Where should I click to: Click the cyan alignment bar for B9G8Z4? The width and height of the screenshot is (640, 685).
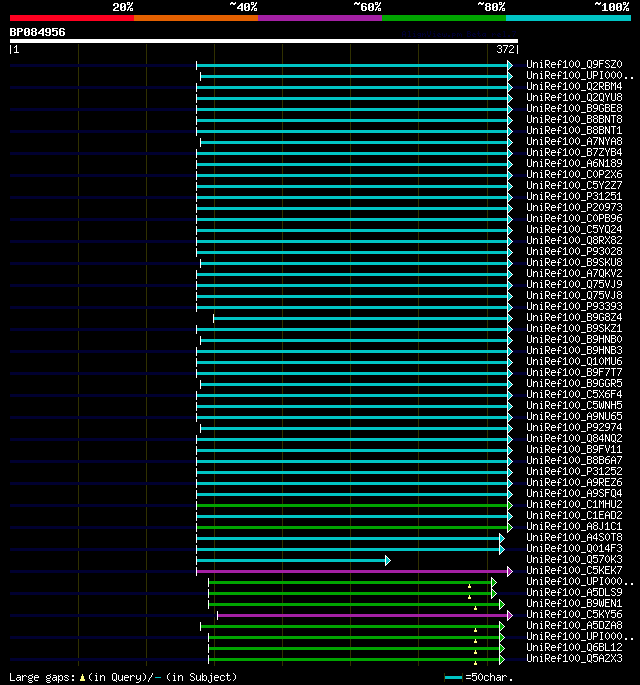(360, 318)
